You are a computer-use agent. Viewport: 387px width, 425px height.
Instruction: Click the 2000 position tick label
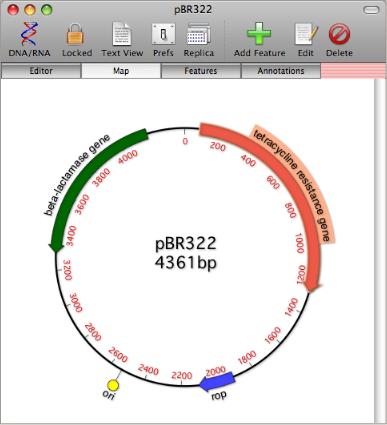pyautogui.click(x=215, y=371)
